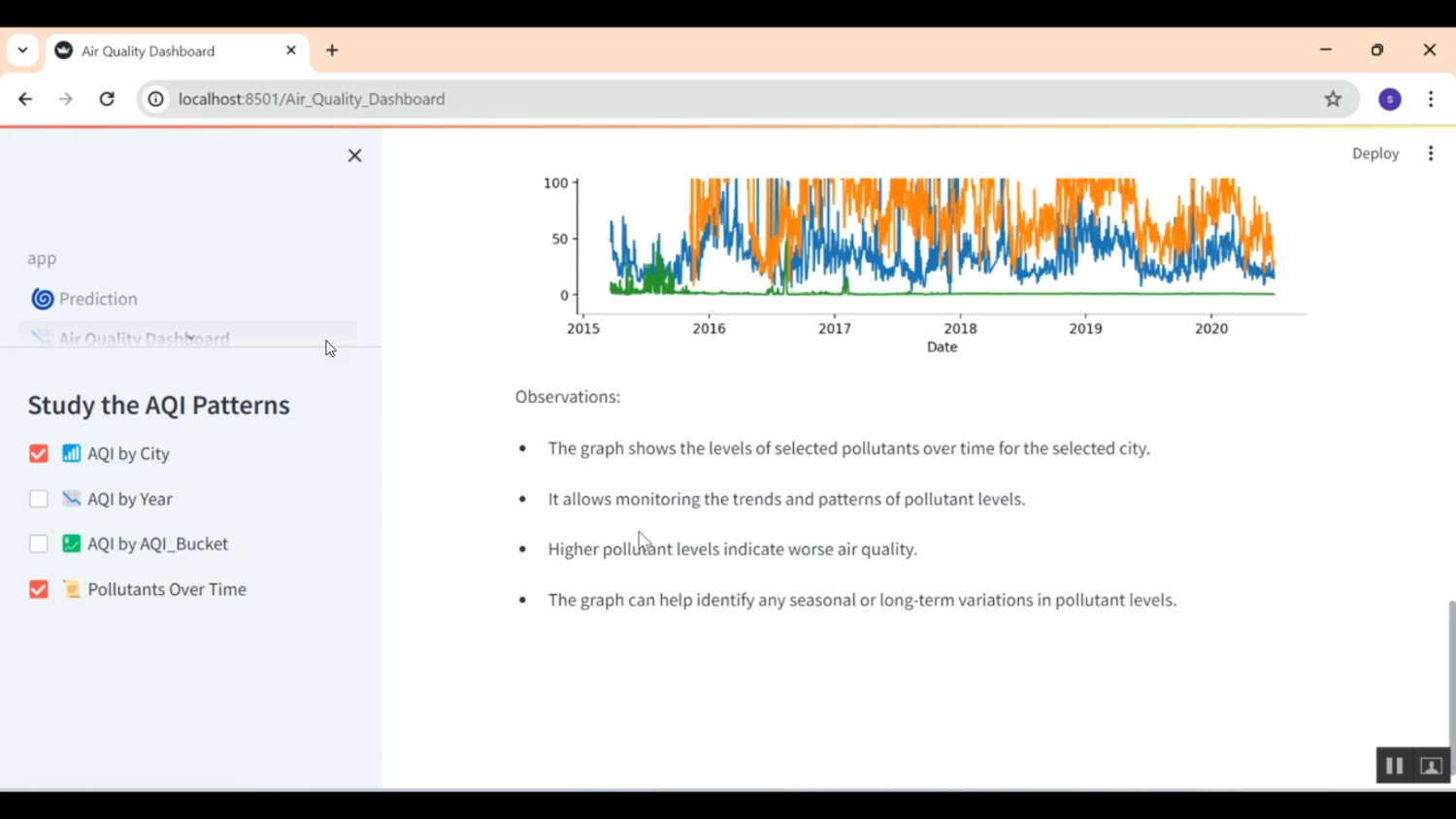The height and width of the screenshot is (819, 1456).
Task: Open the Chrome profile avatar
Action: point(1390,99)
